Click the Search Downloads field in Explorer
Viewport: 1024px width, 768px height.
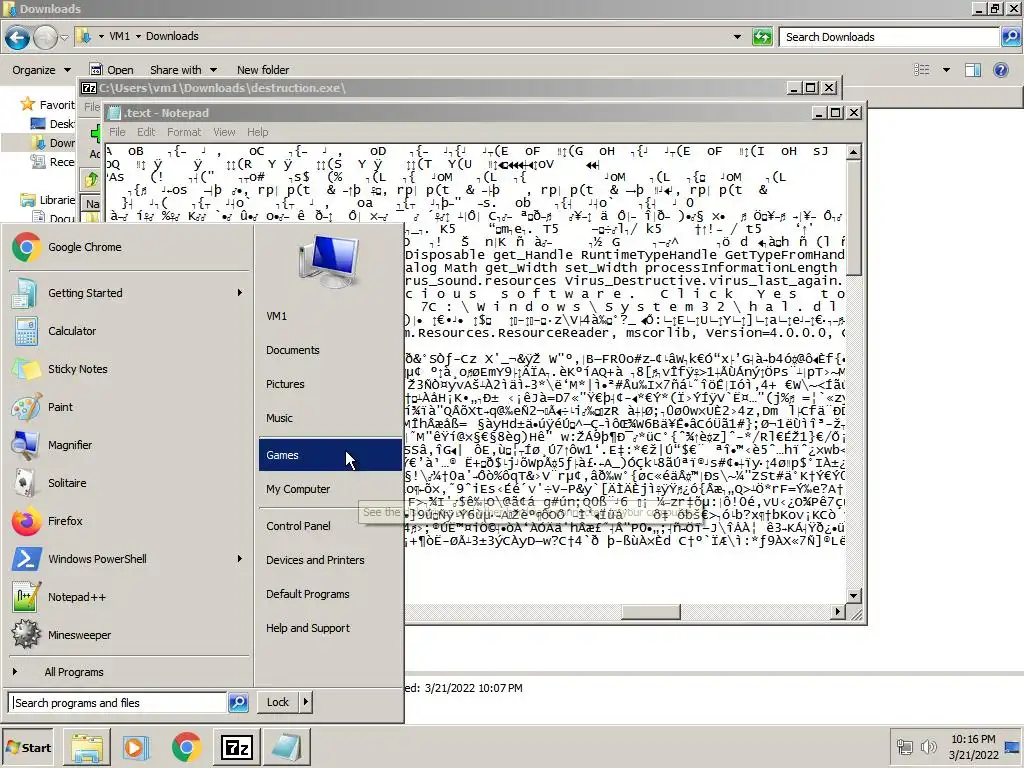coord(889,37)
